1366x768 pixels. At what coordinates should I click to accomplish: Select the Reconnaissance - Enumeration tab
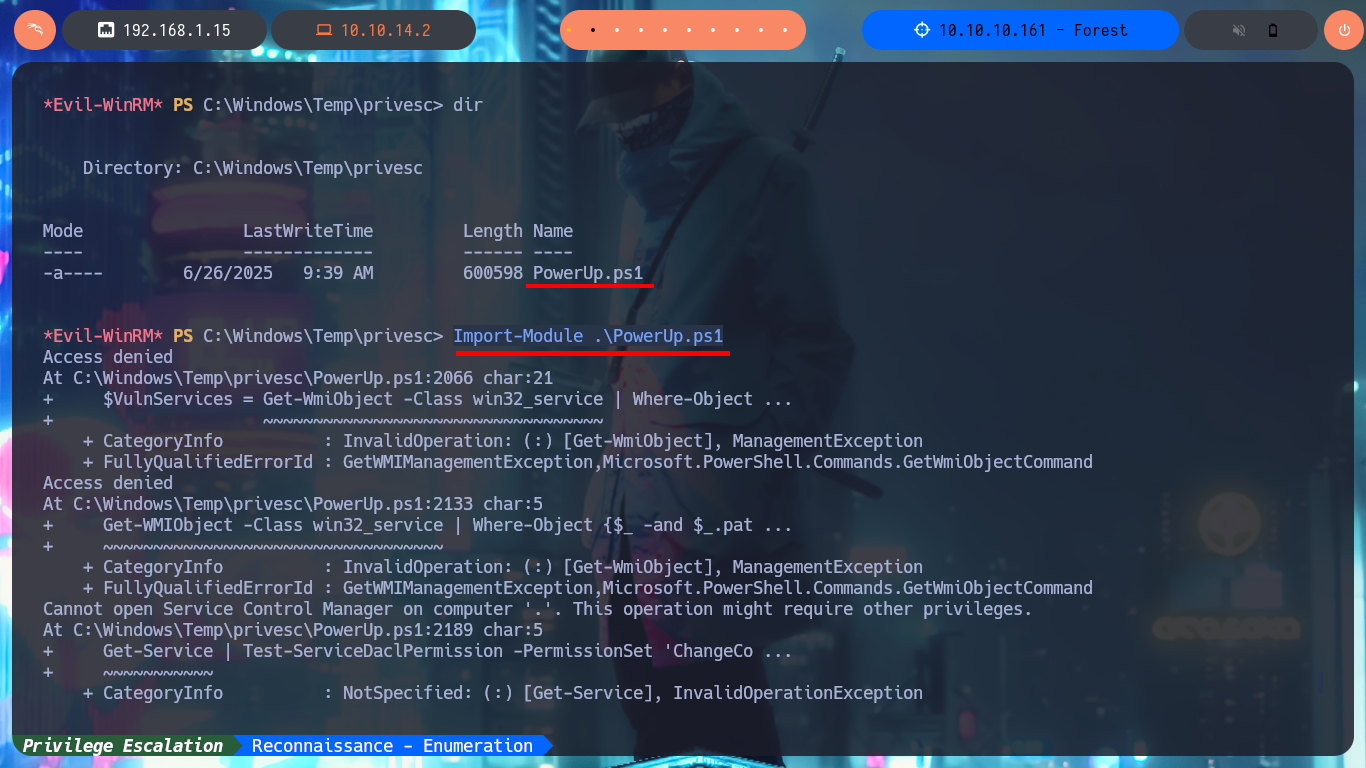pyautogui.click(x=393, y=745)
